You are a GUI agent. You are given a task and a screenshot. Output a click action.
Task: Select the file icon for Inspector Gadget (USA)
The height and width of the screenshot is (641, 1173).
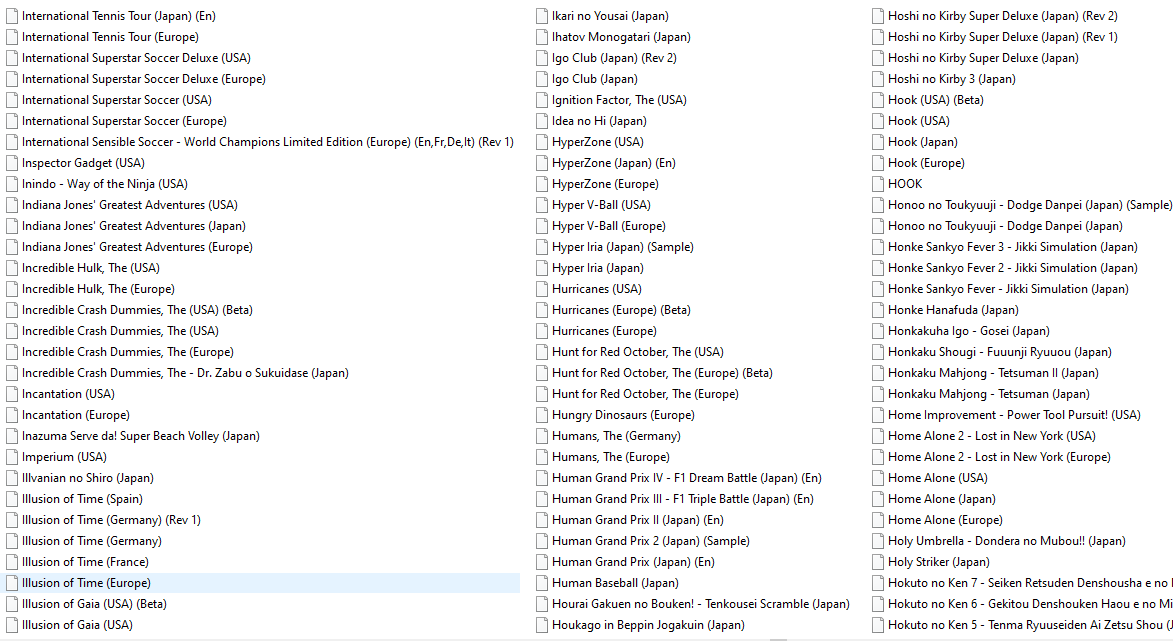[12, 163]
